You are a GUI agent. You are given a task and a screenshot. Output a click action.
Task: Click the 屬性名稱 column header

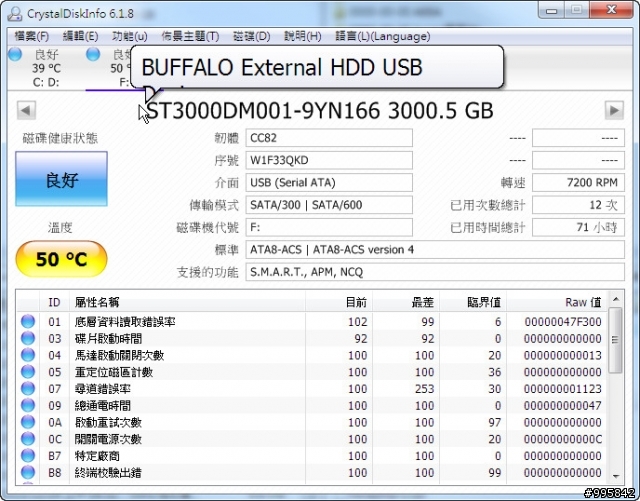click(187, 302)
